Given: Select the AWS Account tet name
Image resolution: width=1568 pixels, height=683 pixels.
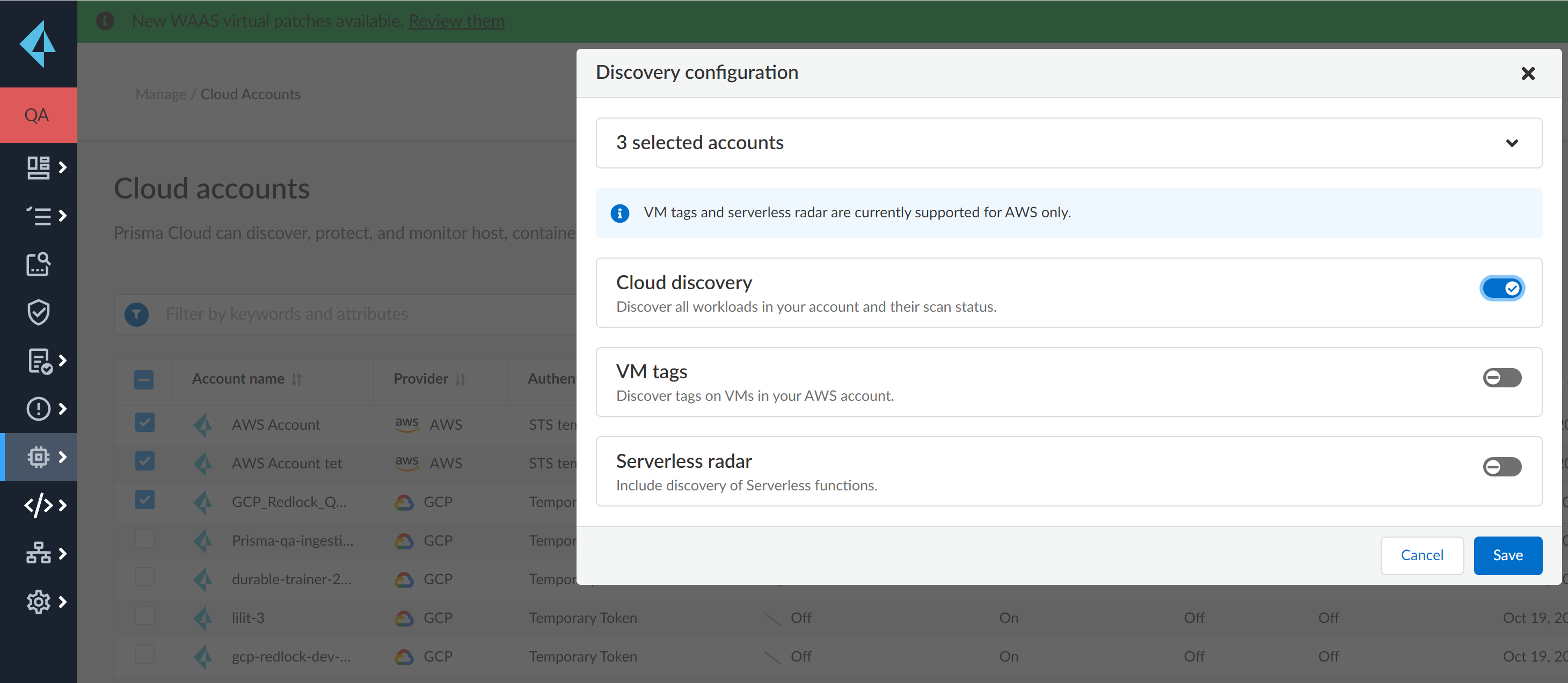Looking at the screenshot, I should (x=287, y=464).
